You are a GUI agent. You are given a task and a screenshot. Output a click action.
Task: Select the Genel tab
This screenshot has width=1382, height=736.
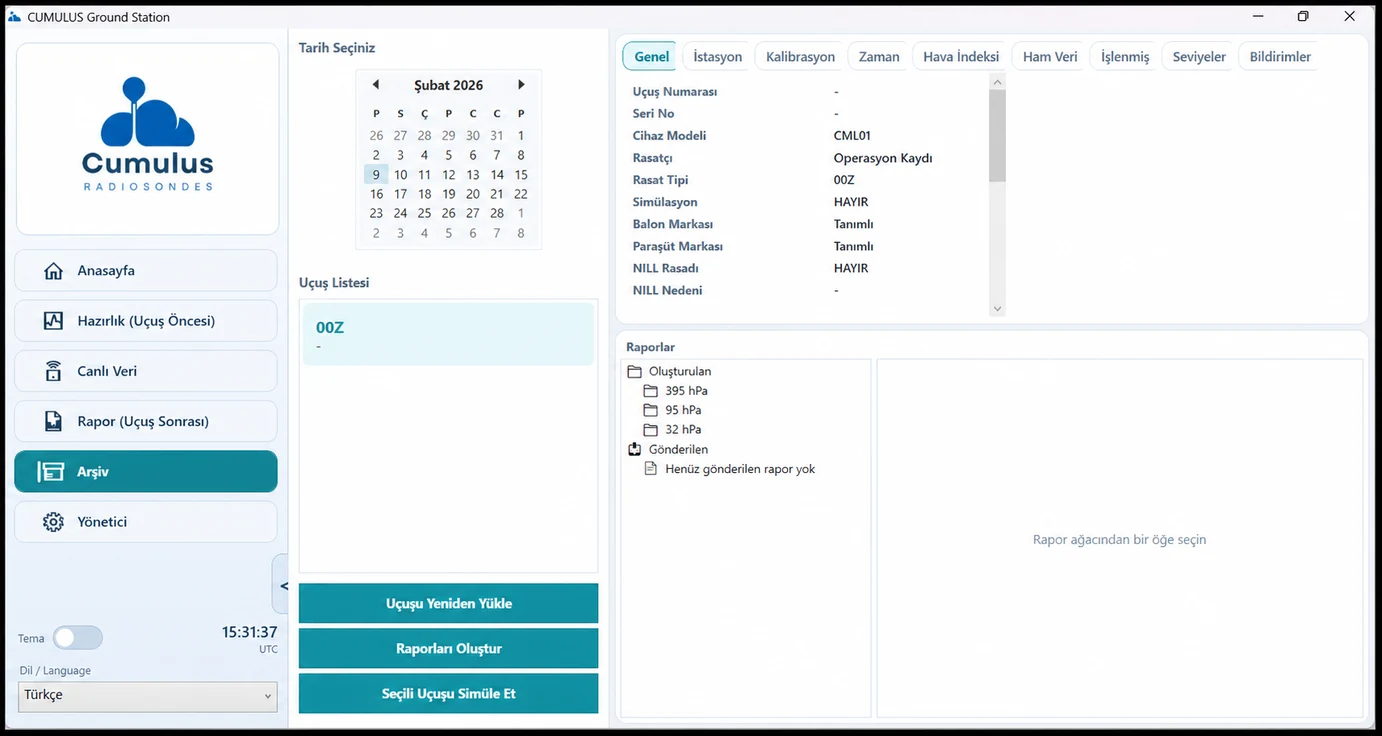point(651,57)
